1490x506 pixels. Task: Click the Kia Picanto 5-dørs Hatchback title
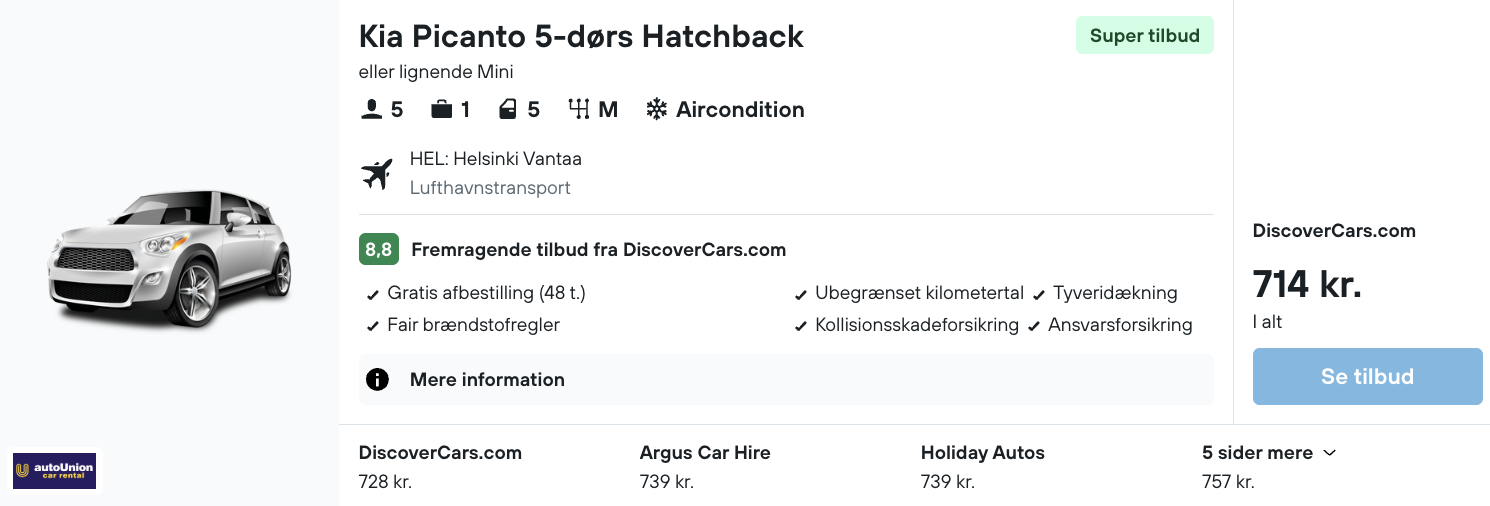click(581, 37)
